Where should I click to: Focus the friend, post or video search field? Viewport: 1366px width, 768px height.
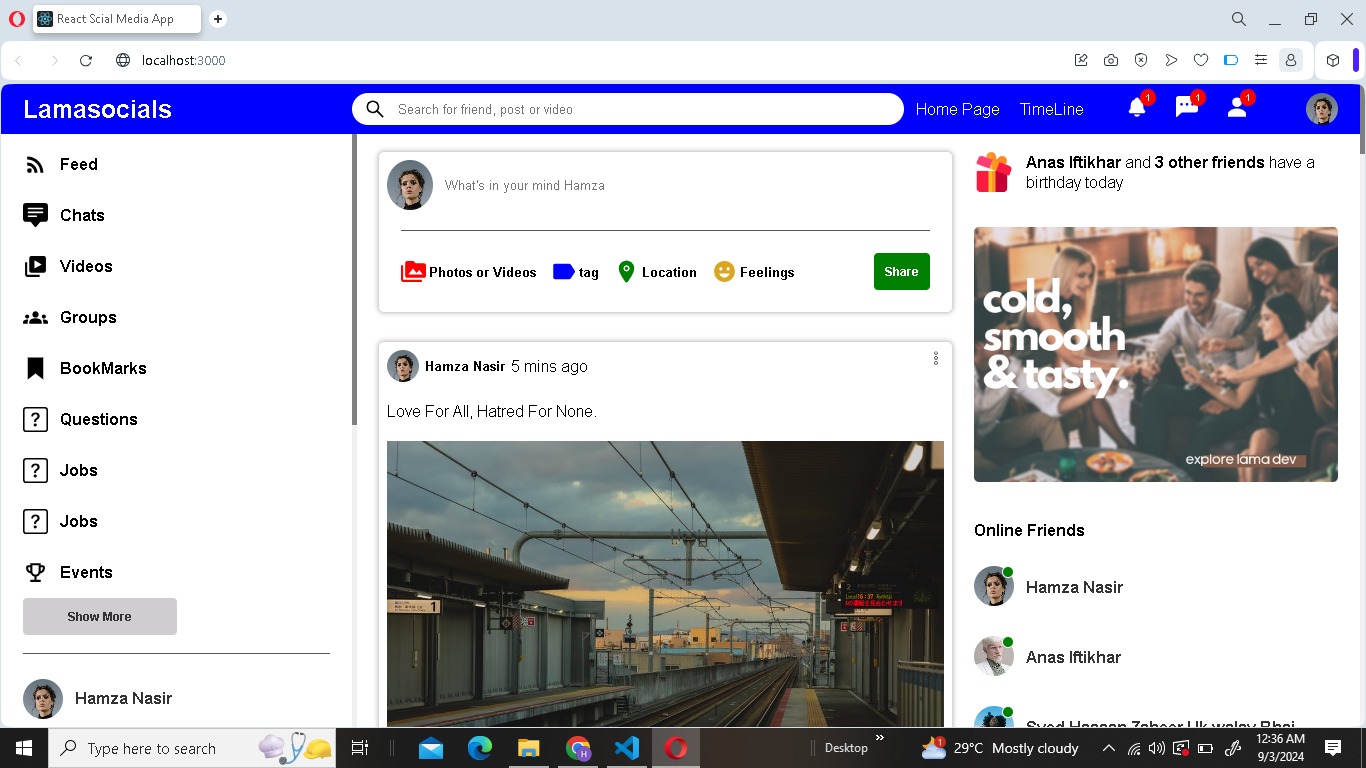pyautogui.click(x=640, y=109)
